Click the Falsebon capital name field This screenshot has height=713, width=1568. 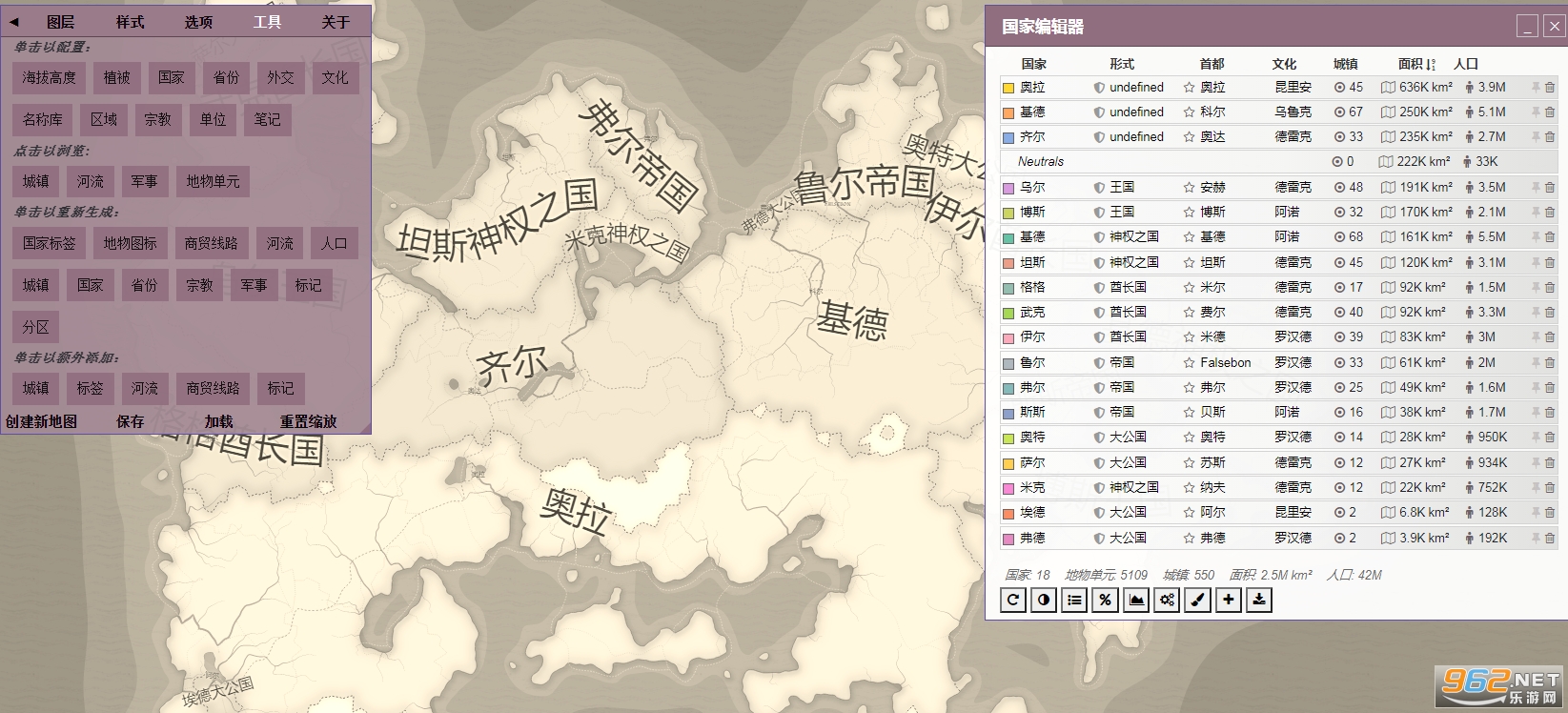tap(1225, 363)
